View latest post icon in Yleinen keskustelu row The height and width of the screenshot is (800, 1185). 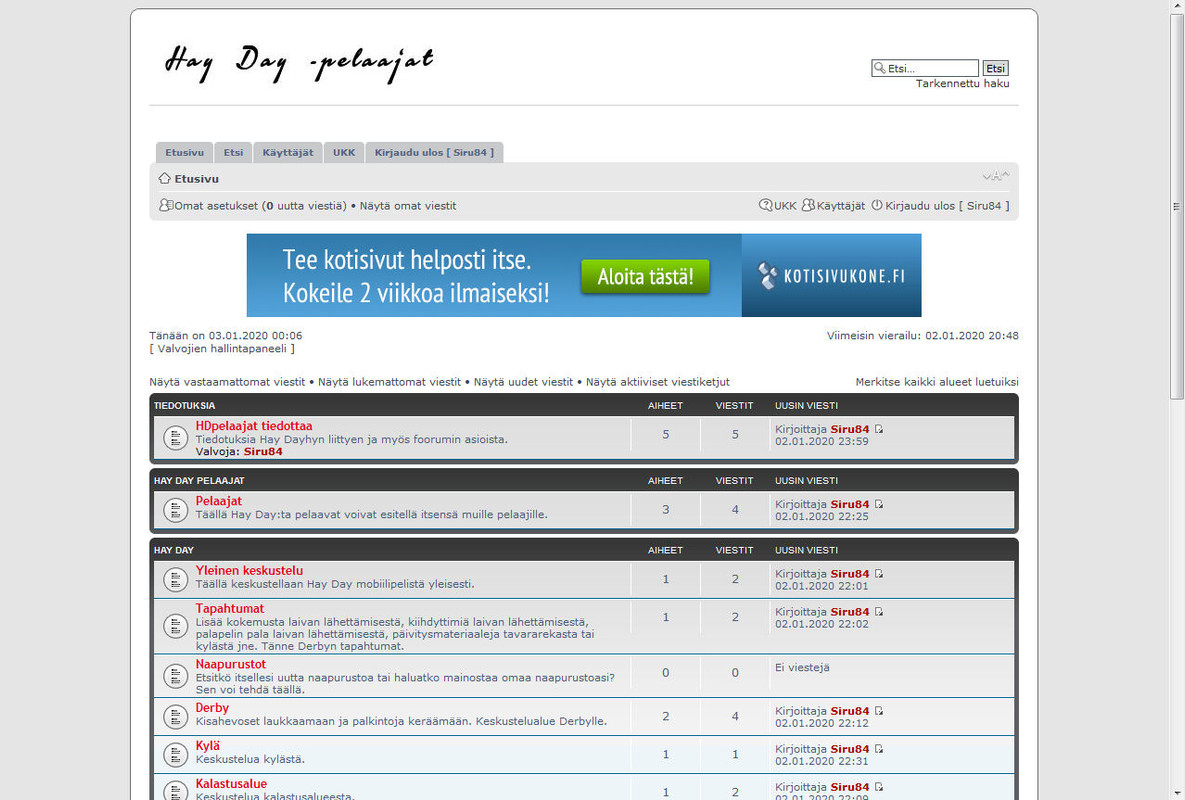[878, 573]
